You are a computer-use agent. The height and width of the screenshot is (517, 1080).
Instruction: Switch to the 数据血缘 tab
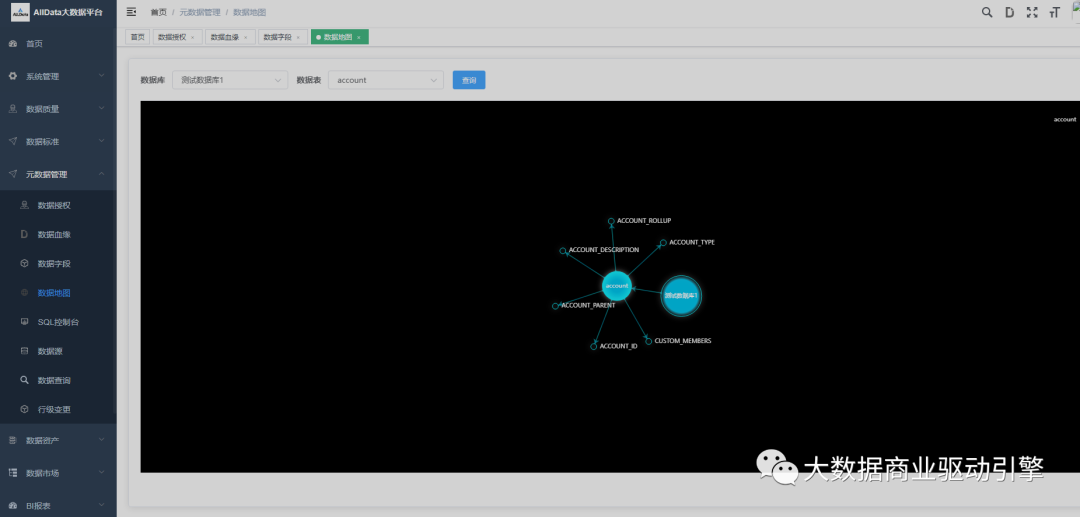[x=225, y=37]
